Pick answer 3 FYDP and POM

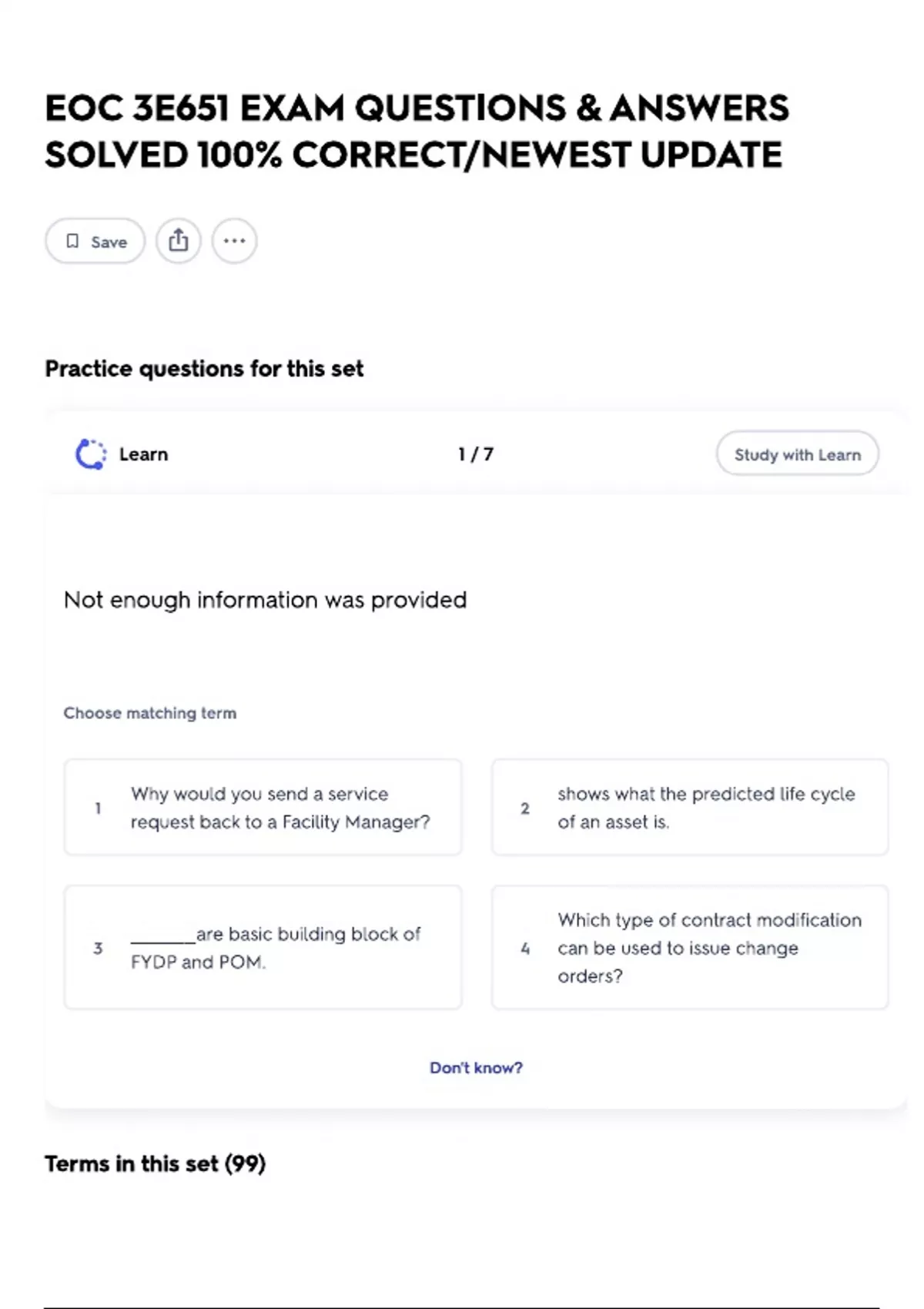(x=263, y=947)
